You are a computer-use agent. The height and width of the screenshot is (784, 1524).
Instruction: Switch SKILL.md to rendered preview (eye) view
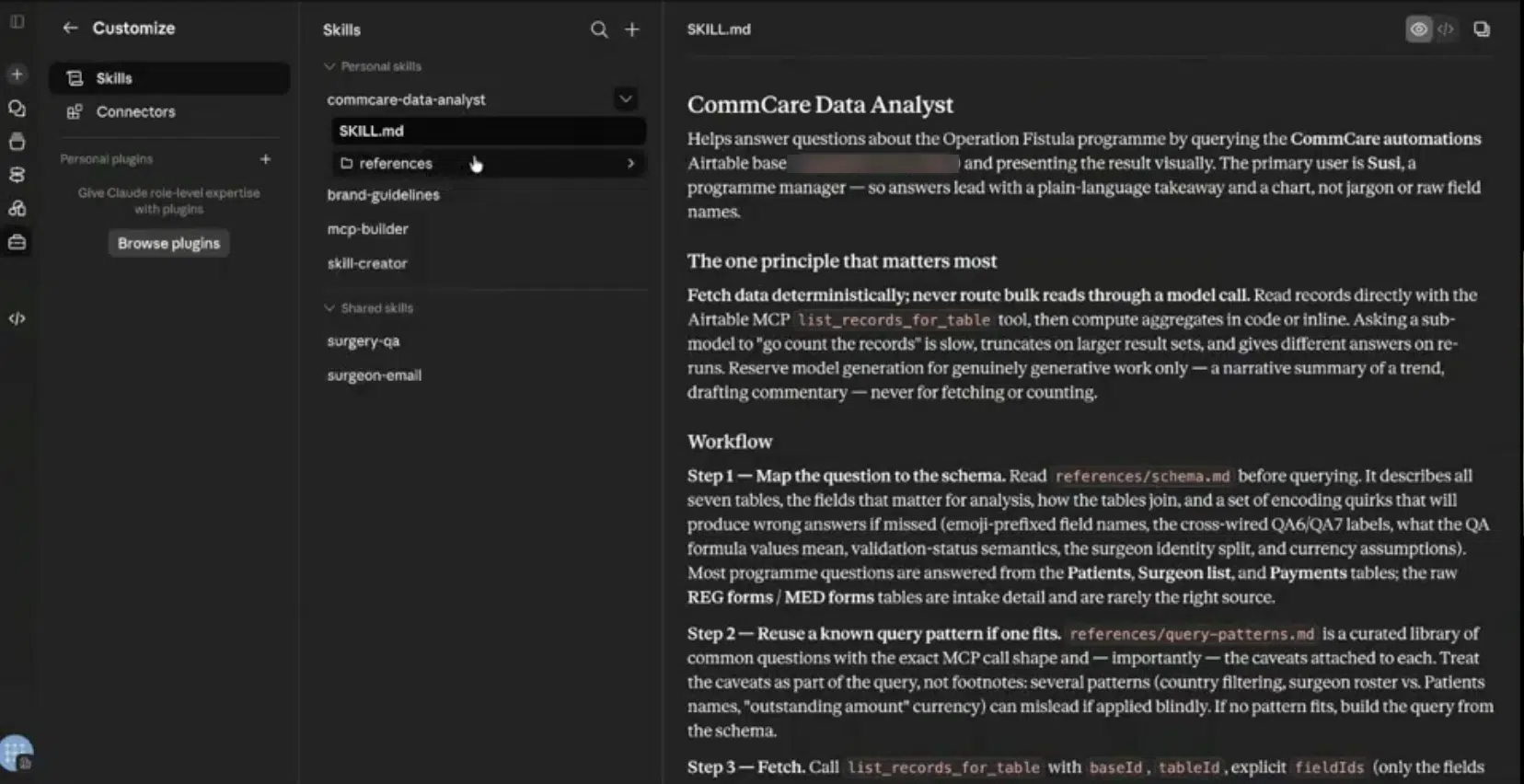(x=1419, y=29)
